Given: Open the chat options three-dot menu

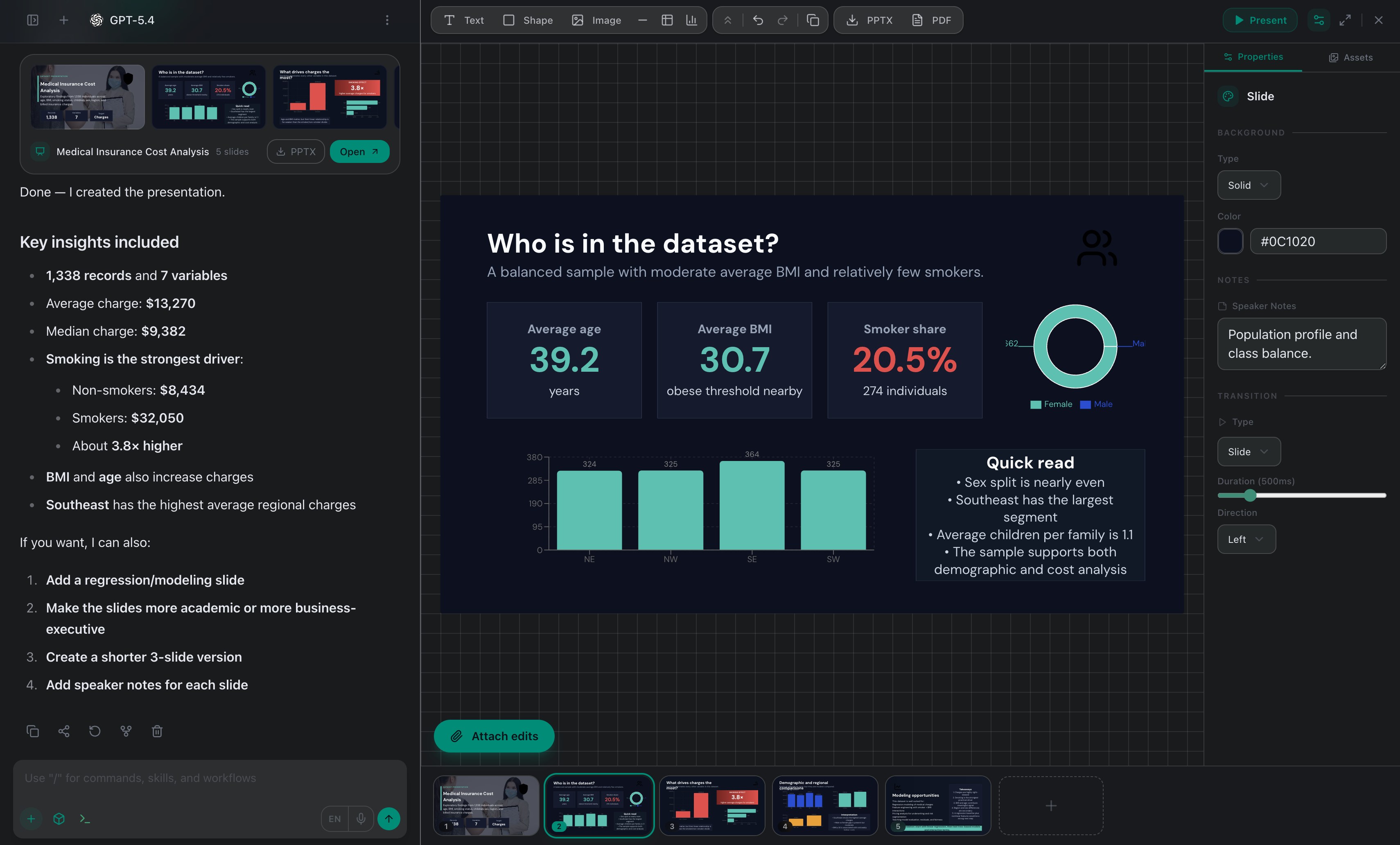Looking at the screenshot, I should [x=387, y=20].
